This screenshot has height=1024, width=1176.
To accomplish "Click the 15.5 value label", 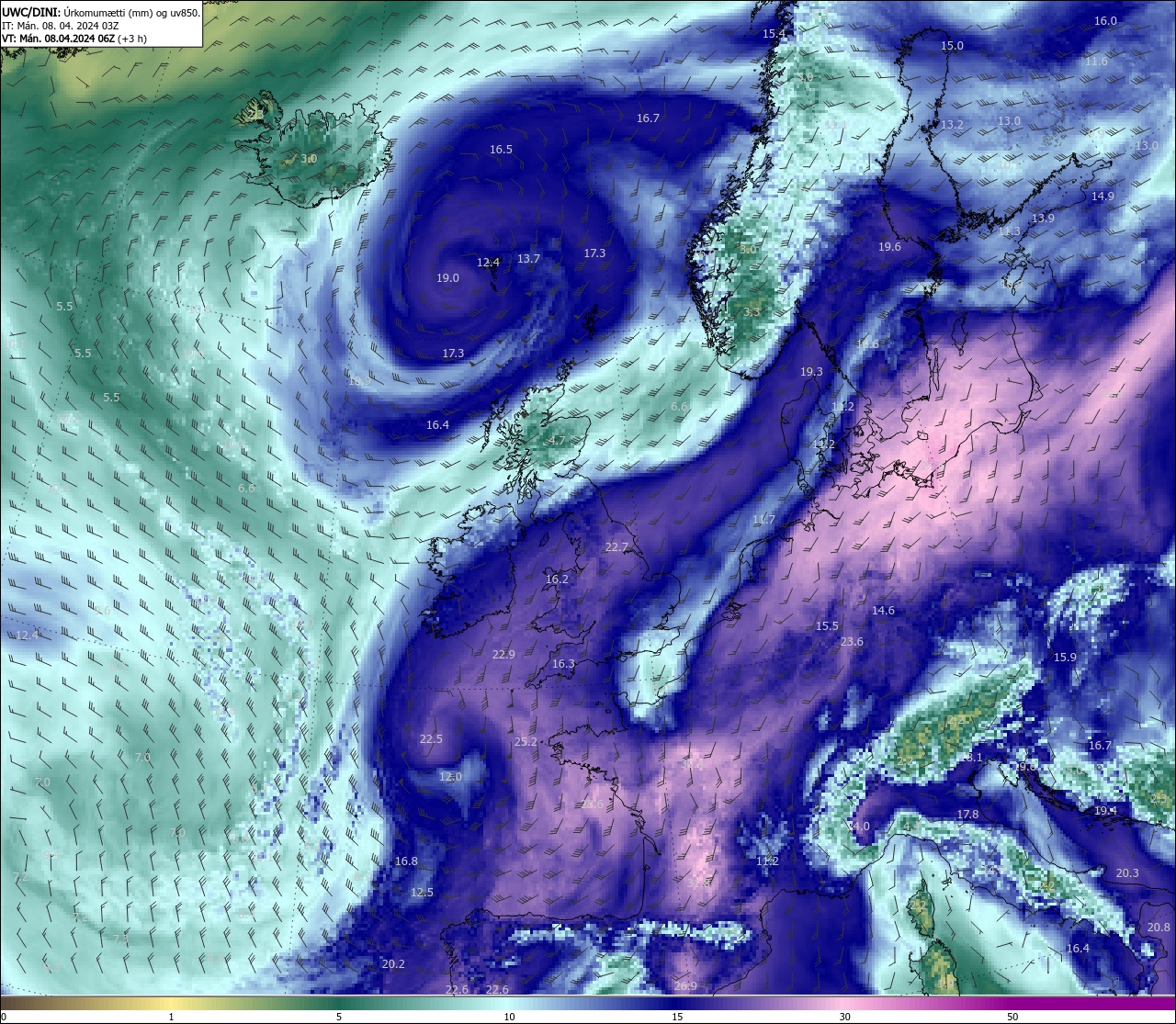I will 827,626.
